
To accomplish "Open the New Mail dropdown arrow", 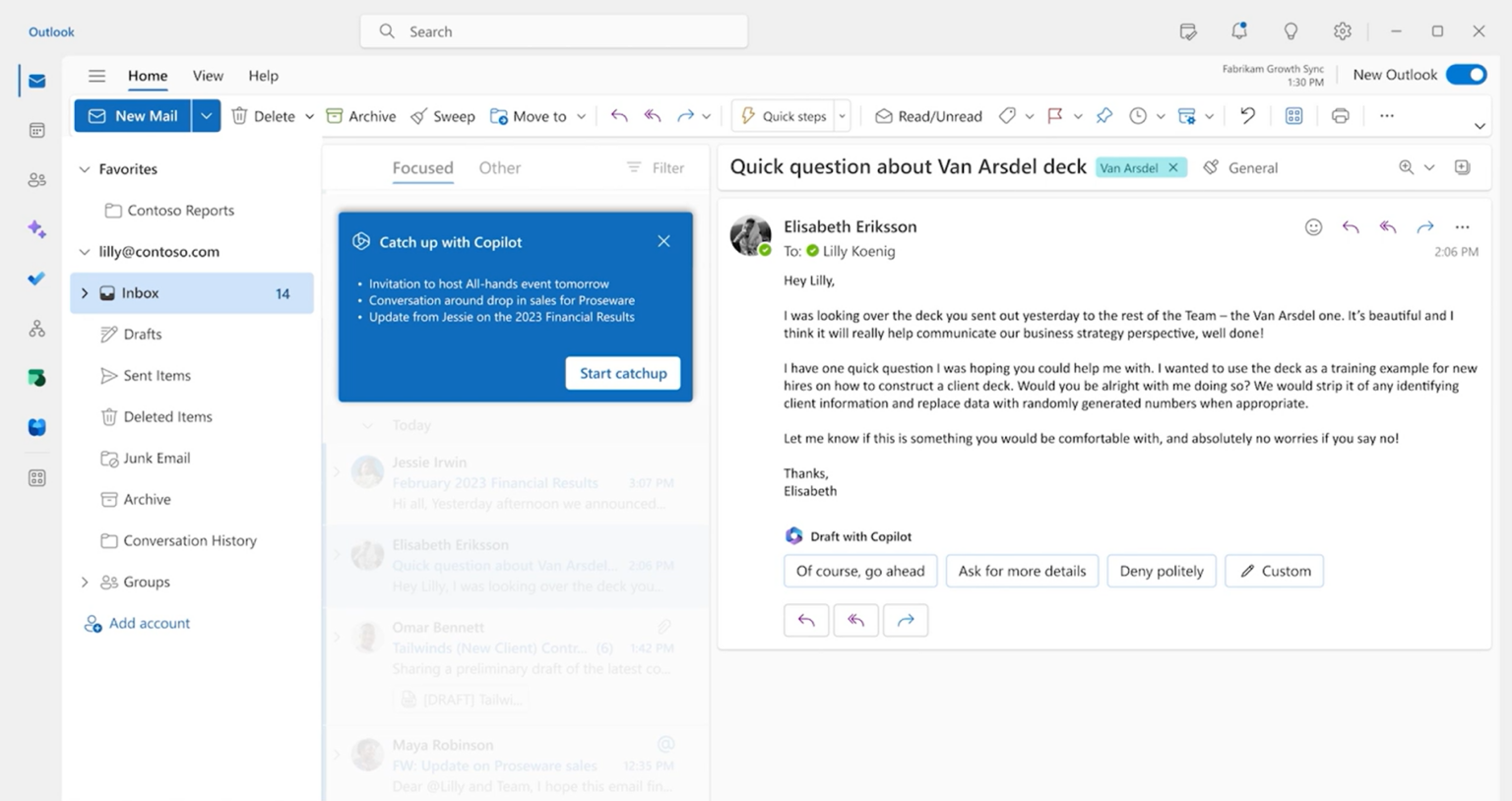I will [x=206, y=116].
